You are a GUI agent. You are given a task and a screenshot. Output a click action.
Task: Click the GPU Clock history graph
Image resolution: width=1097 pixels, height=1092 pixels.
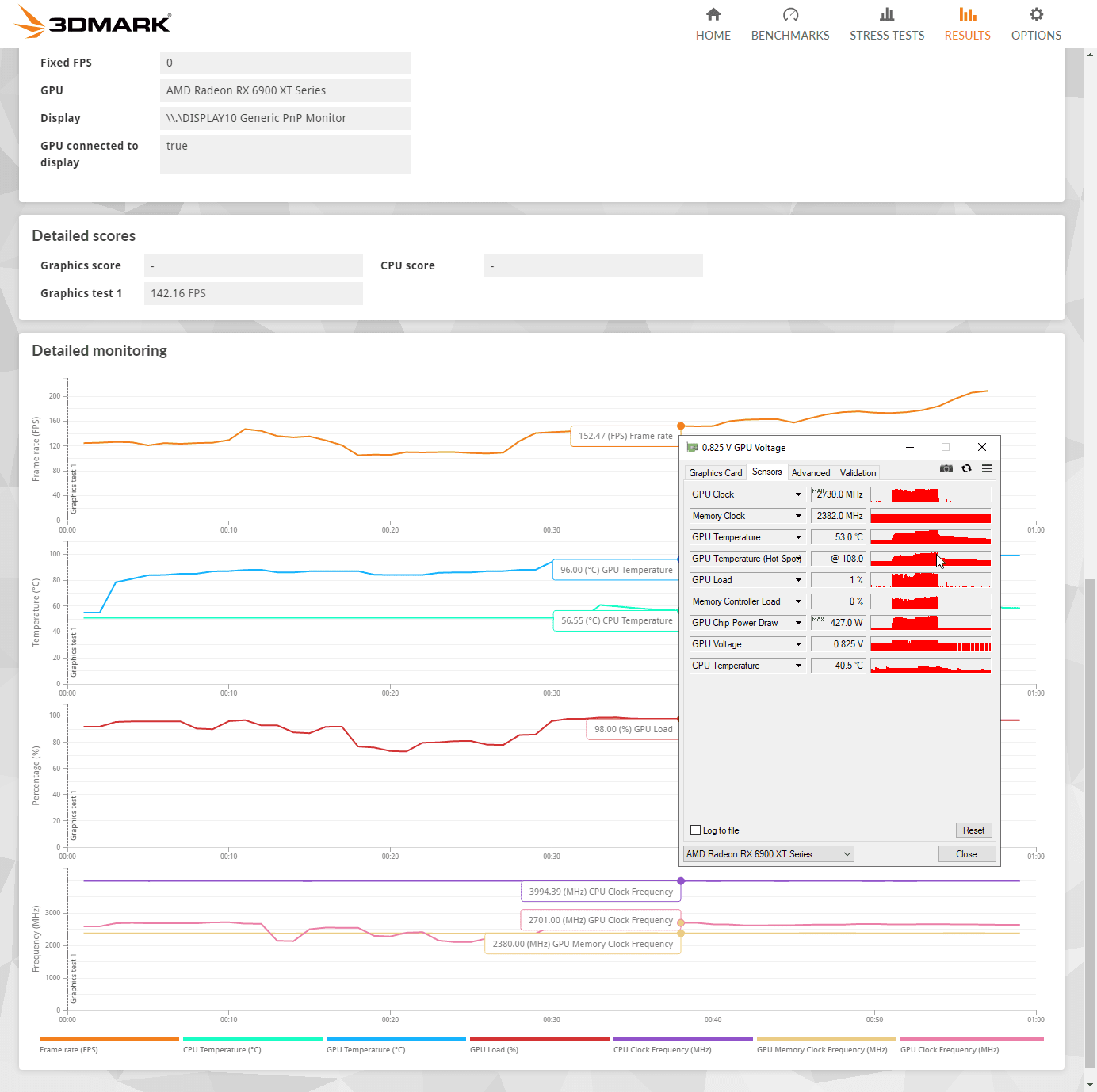(931, 494)
